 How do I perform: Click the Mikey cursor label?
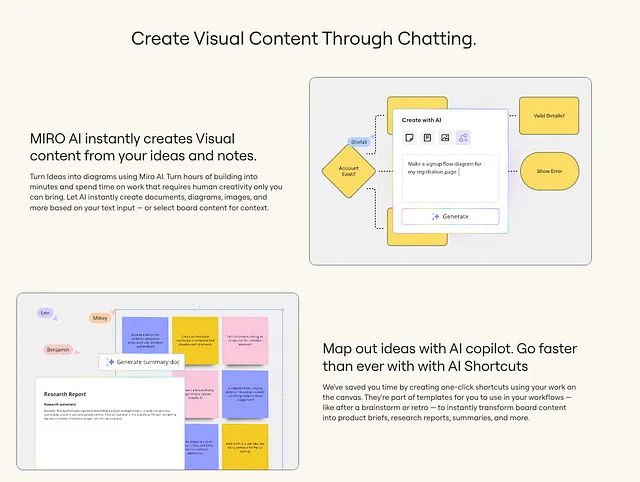[100, 318]
